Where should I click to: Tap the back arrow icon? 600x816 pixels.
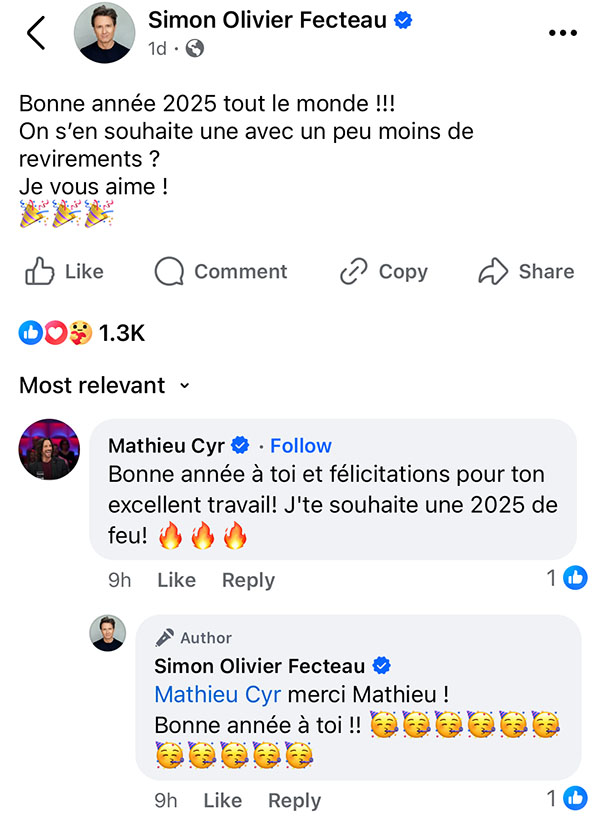tap(36, 33)
